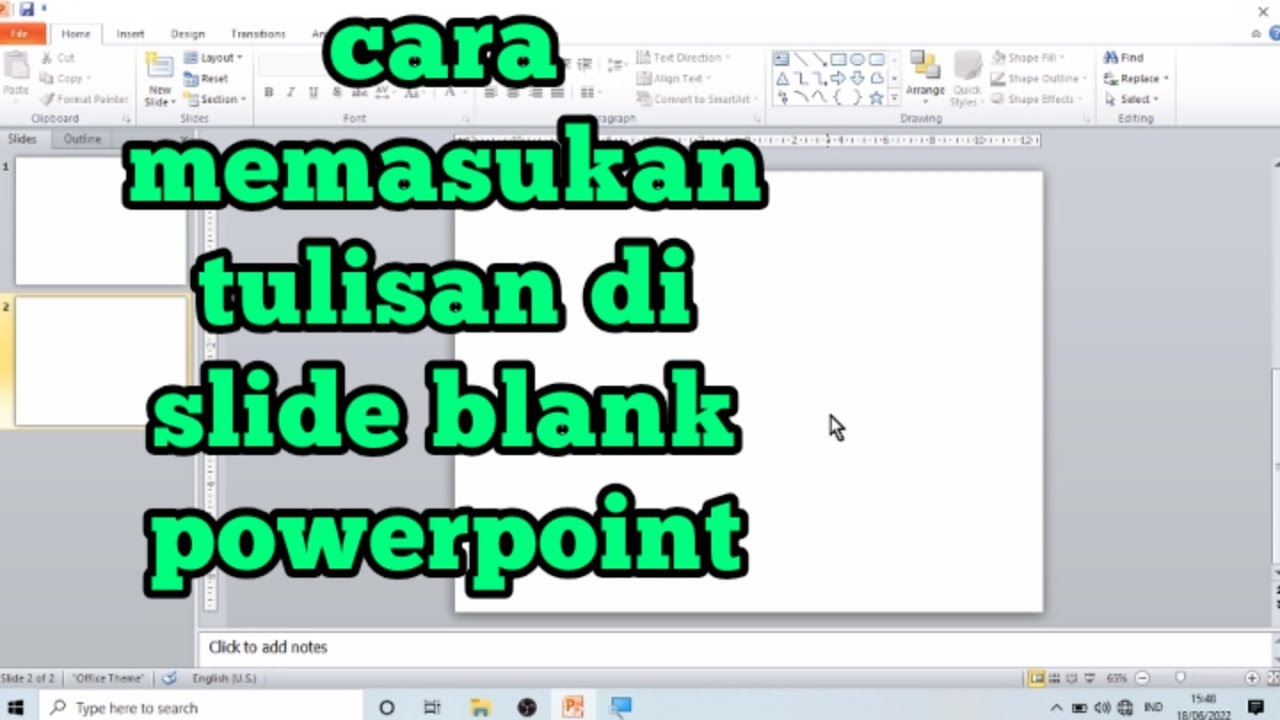Open the Layout dropdown

214,58
